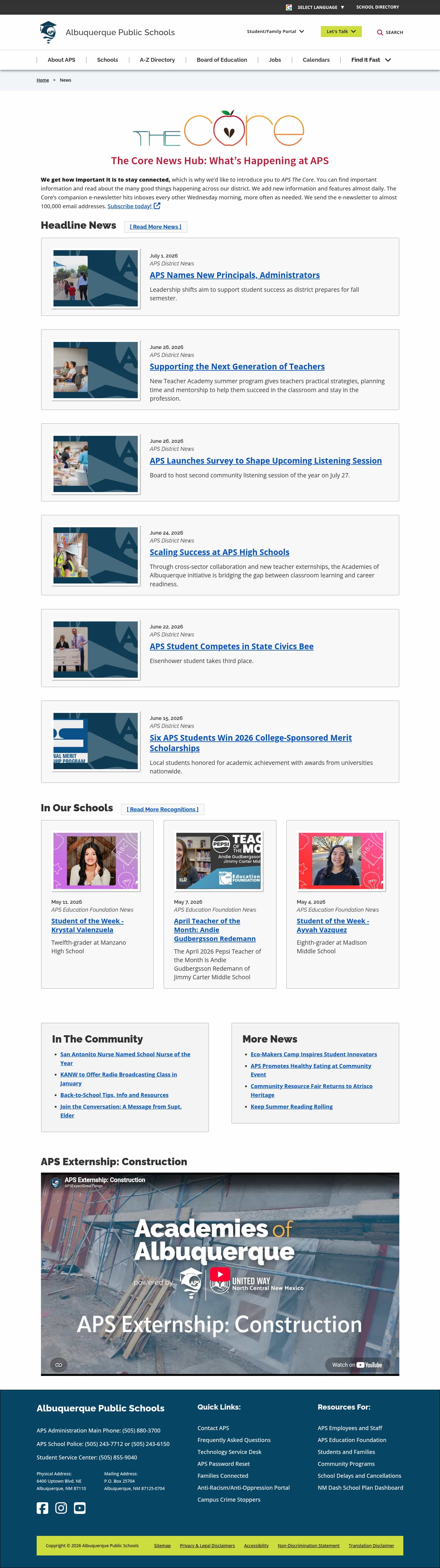Open the Calendars menu item
440x1568 pixels.
pos(316,60)
